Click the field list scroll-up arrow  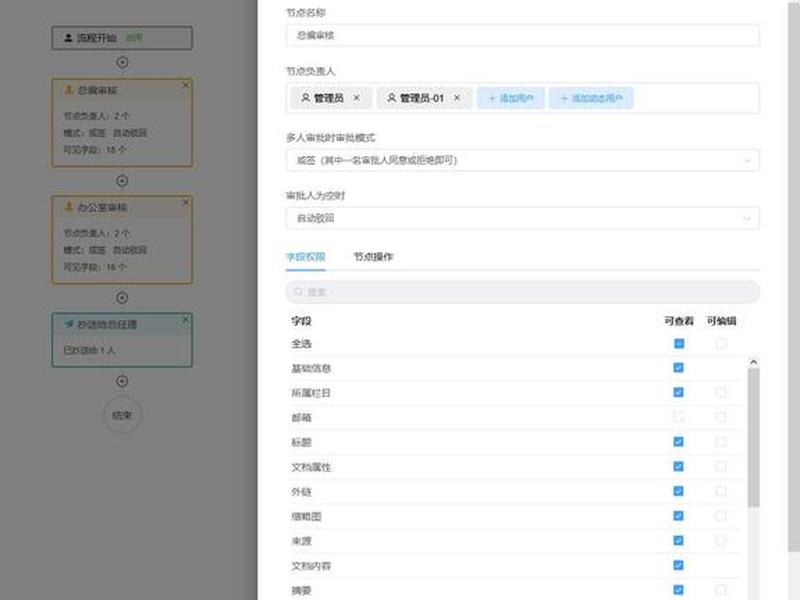(753, 362)
